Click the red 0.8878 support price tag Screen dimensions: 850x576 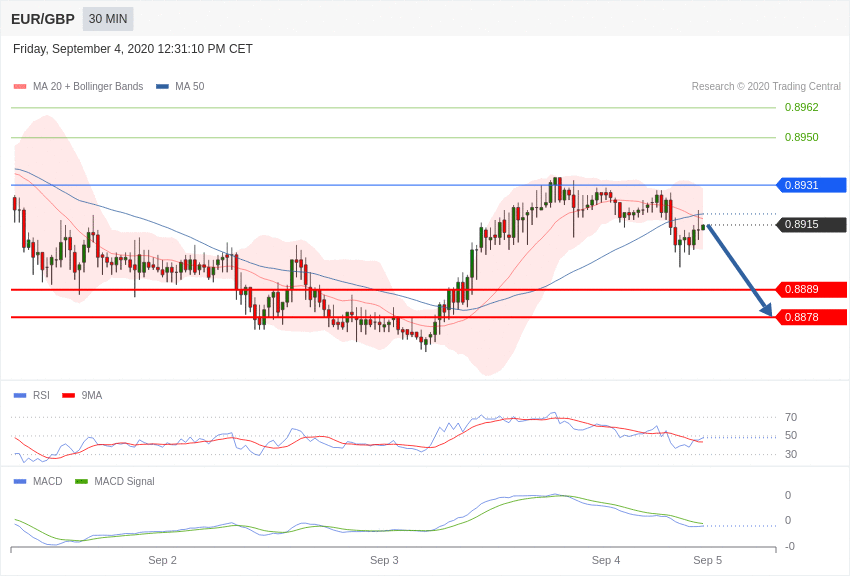click(x=812, y=317)
